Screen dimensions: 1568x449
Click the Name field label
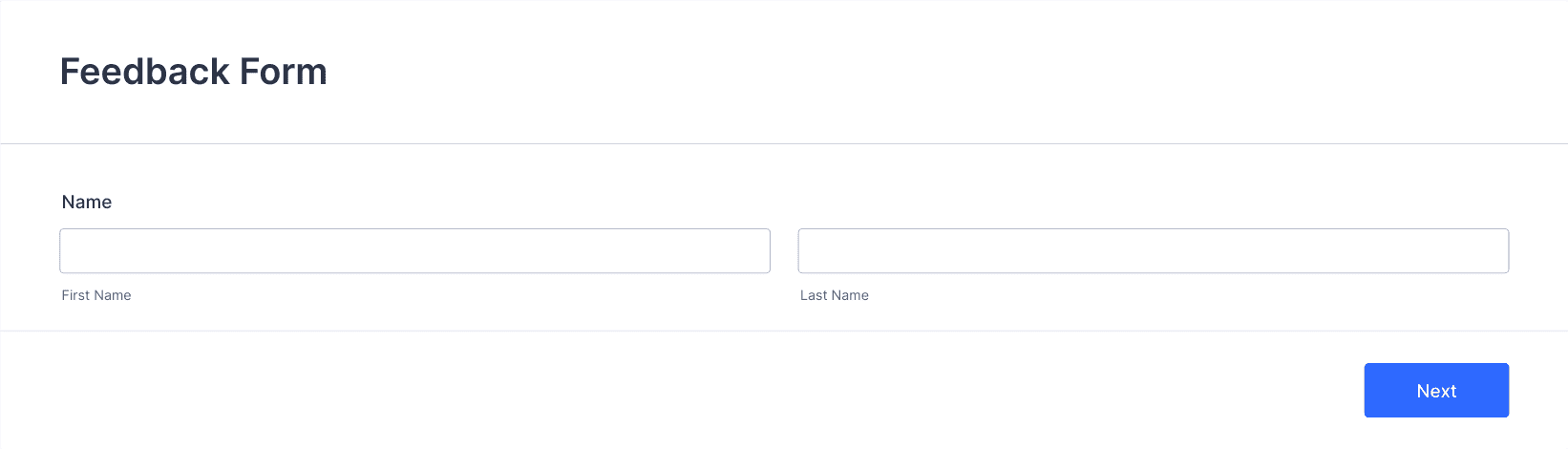coord(87,203)
